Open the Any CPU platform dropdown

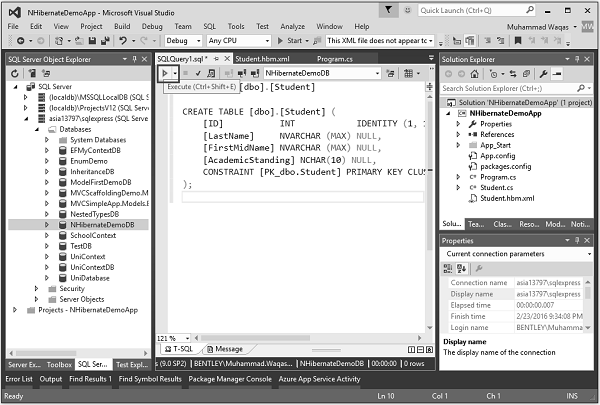pyautogui.click(x=235, y=41)
